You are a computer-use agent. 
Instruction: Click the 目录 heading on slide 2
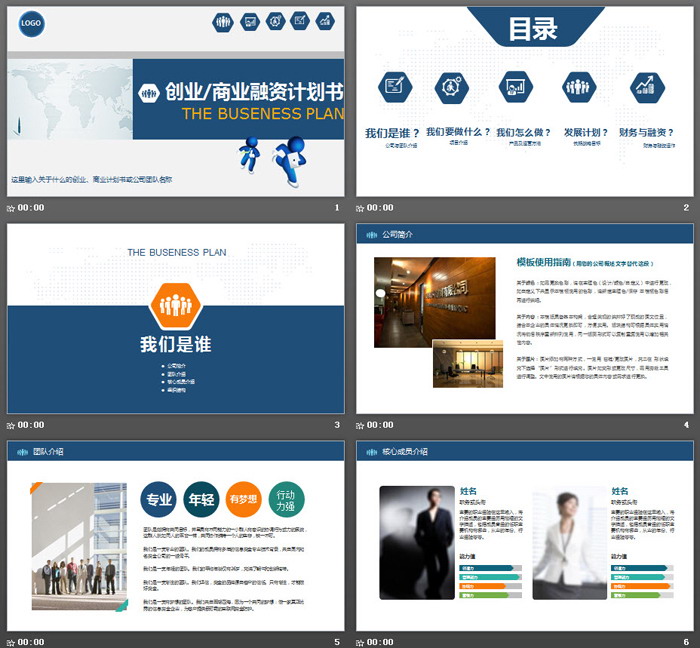click(533, 29)
